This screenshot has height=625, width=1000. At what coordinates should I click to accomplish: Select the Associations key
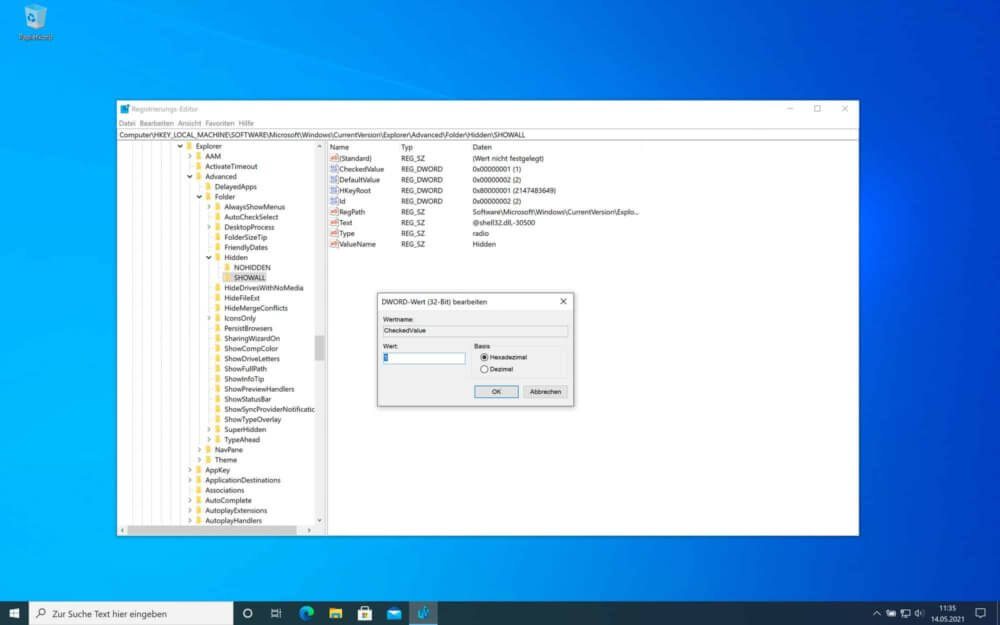point(224,490)
